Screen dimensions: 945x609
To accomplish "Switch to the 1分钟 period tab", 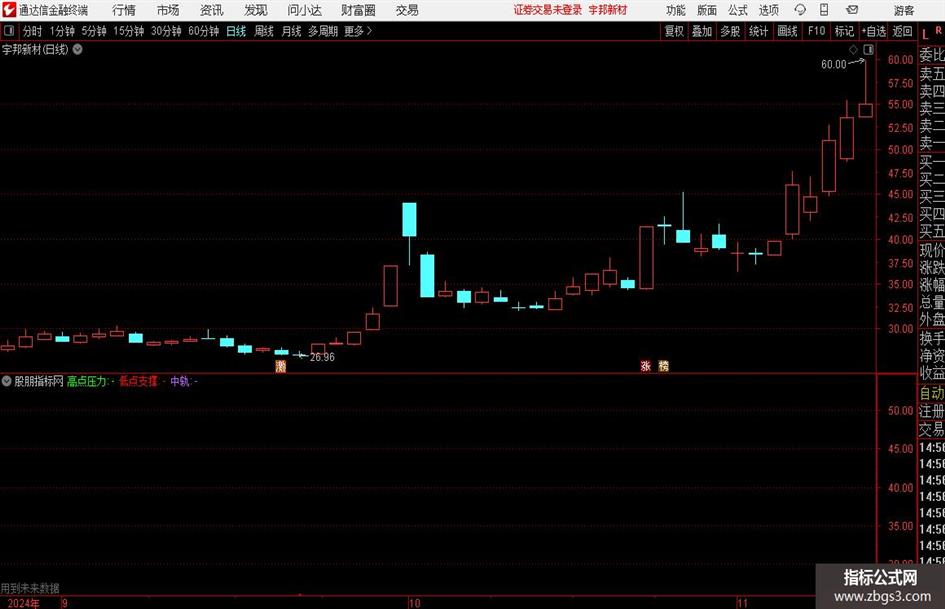I will [x=61, y=31].
